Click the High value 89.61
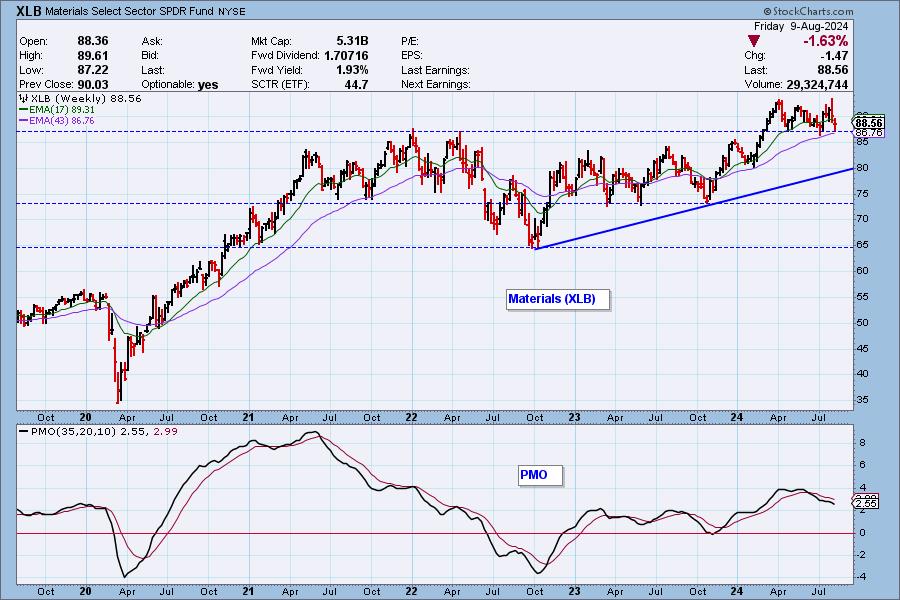This screenshot has height=600, width=900. click(x=92, y=56)
